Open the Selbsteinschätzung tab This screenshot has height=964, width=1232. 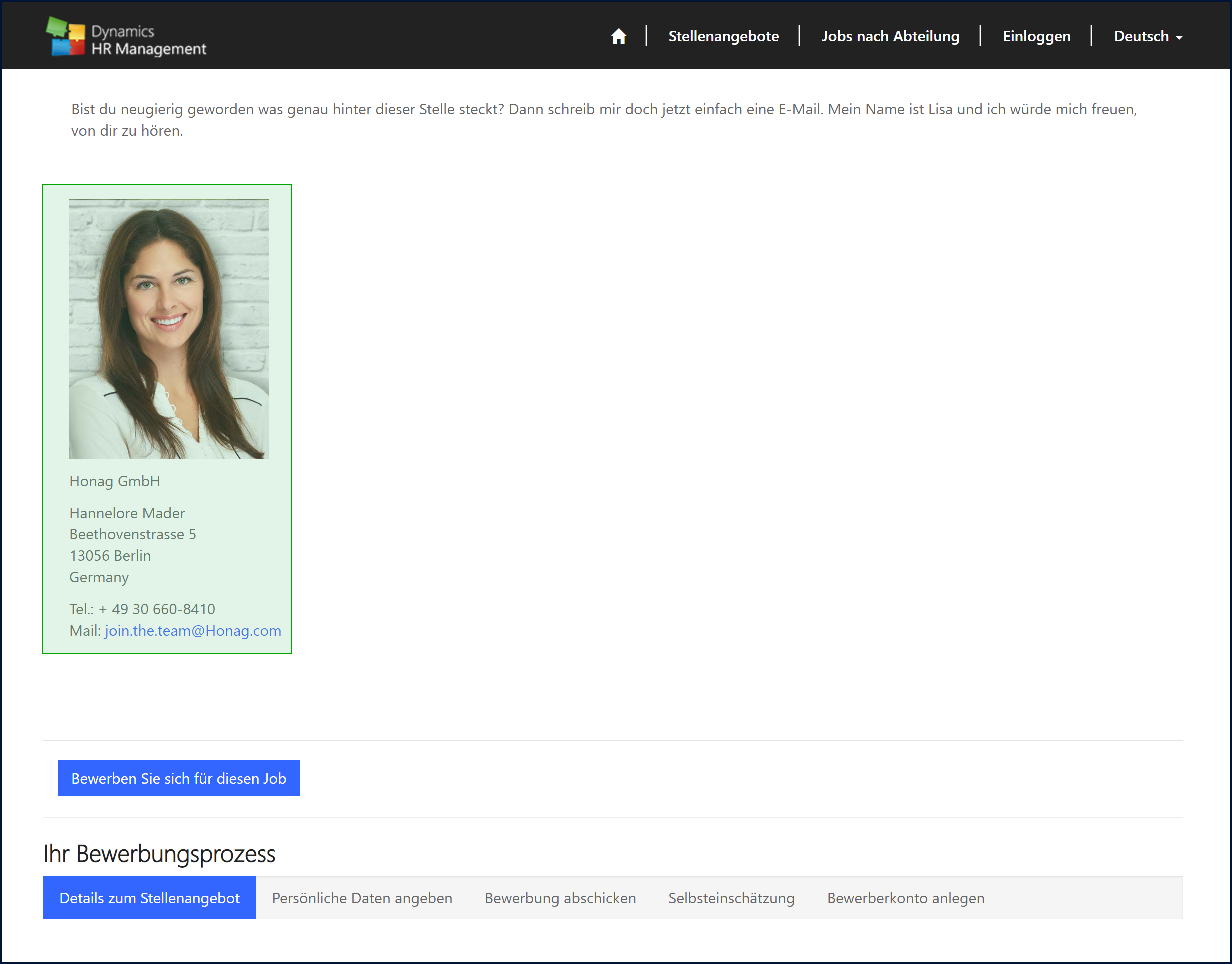point(731,897)
